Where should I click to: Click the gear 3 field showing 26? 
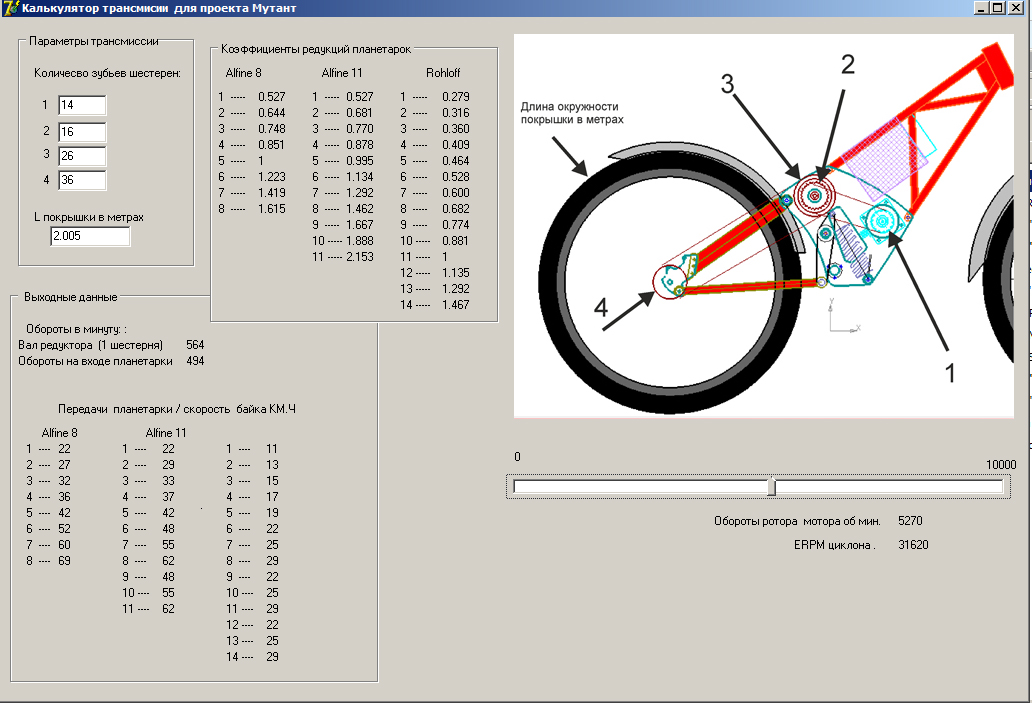[x=81, y=156]
